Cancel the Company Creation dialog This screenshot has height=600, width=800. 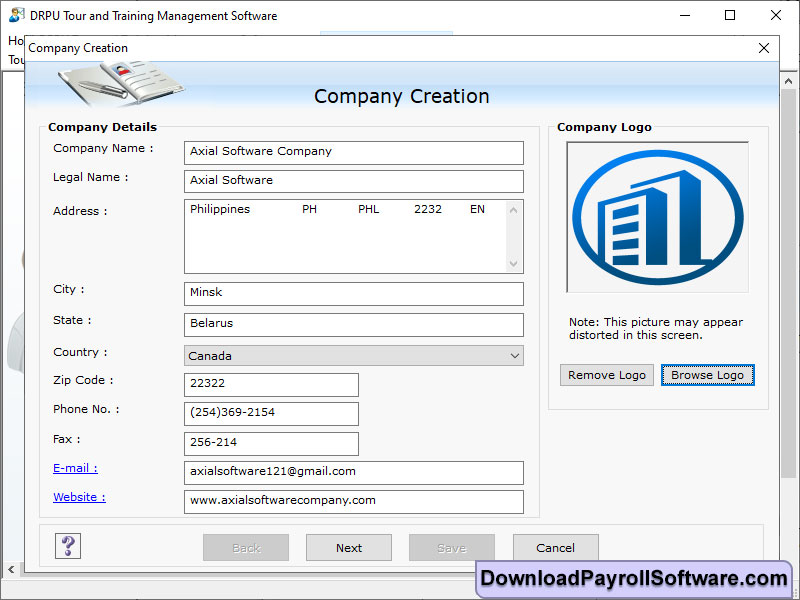[555, 547]
